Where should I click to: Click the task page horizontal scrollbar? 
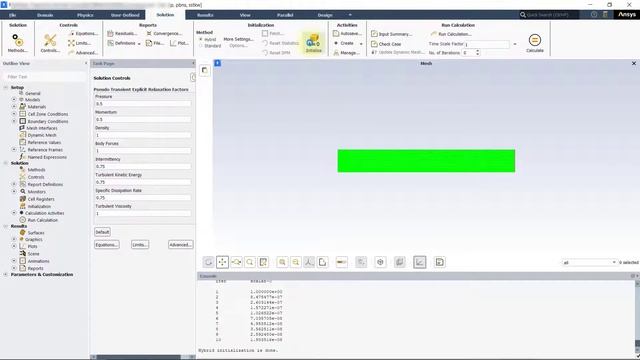(143, 357)
